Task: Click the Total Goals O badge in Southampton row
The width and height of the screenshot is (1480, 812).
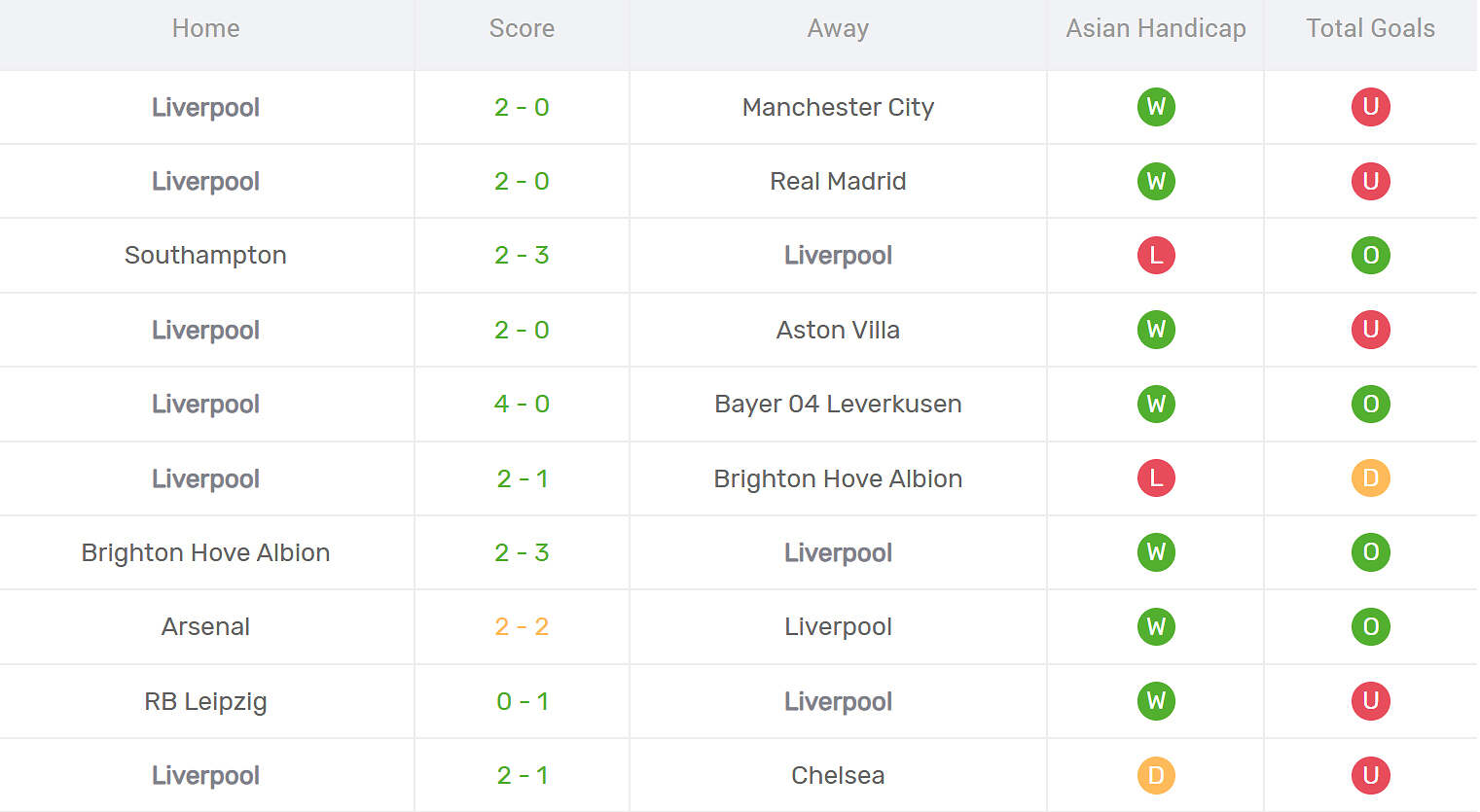Action: point(1370,256)
